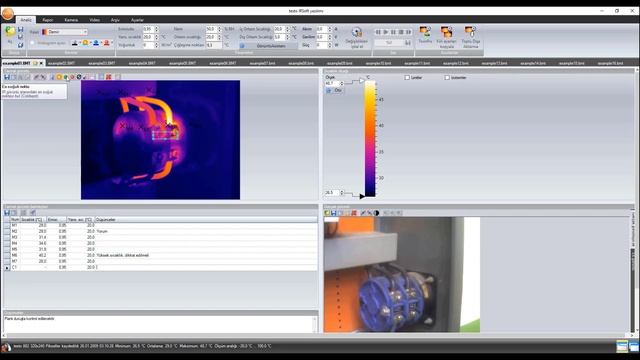Click the 'Değişiklikleri iptal et' undo icon
The width and height of the screenshot is (640, 360).
(x=357, y=33)
